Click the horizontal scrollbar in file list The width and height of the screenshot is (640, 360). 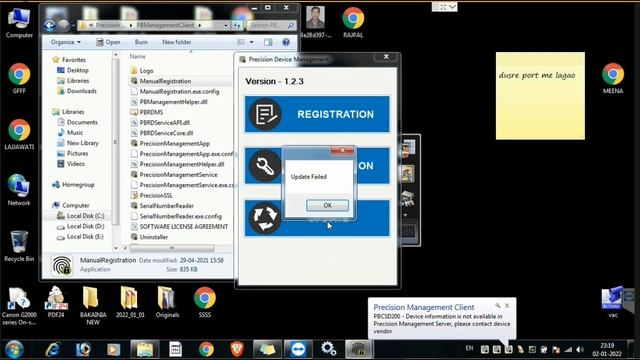click(172, 248)
